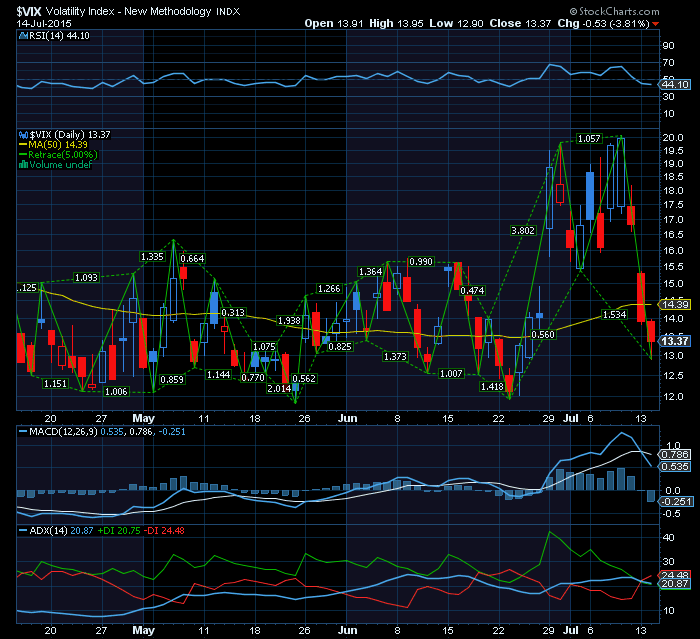Click the yellow MA value tag 14.39

point(675,305)
